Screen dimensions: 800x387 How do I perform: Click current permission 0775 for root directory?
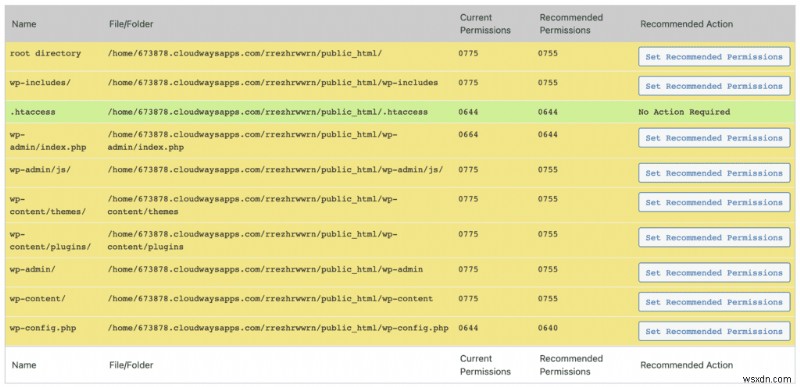pos(468,53)
